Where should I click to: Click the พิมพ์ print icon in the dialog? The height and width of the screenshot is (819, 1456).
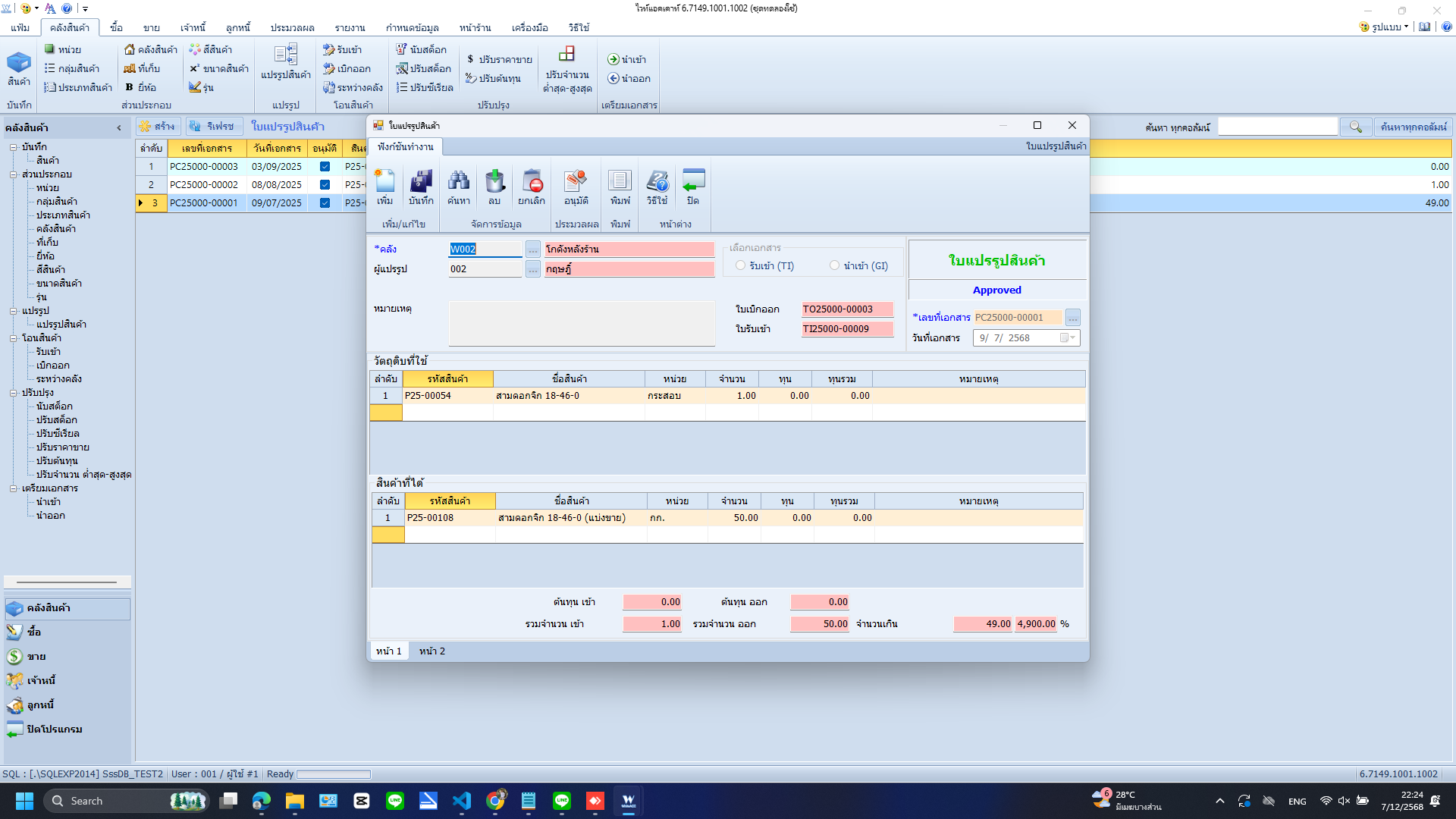pyautogui.click(x=620, y=187)
